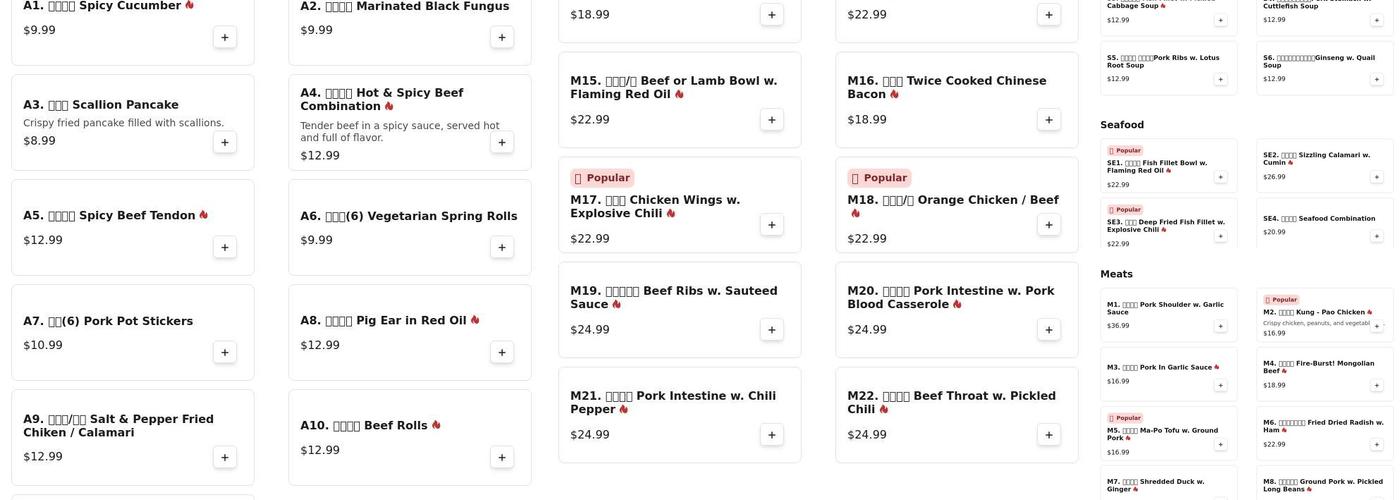
Task: Click plus for M20 Pork Intestine Casserole
Action: coord(1049,330)
